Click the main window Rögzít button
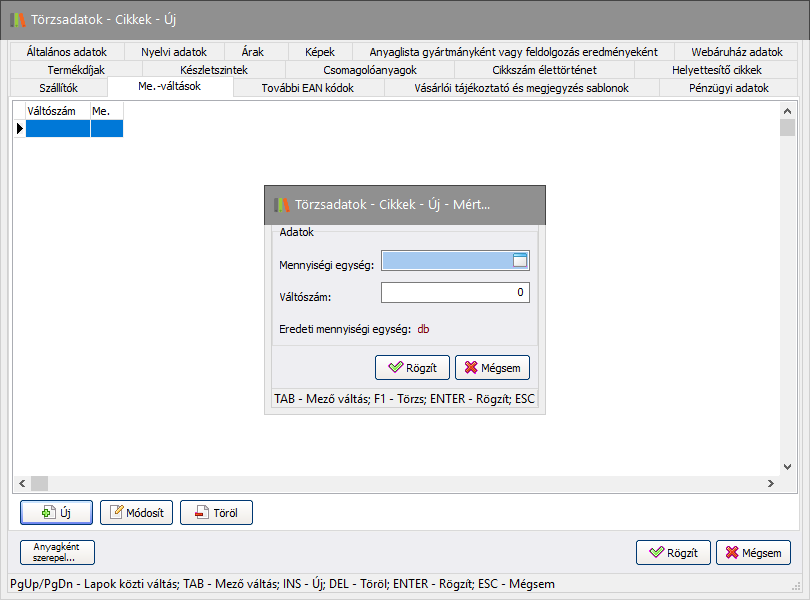 pos(673,552)
